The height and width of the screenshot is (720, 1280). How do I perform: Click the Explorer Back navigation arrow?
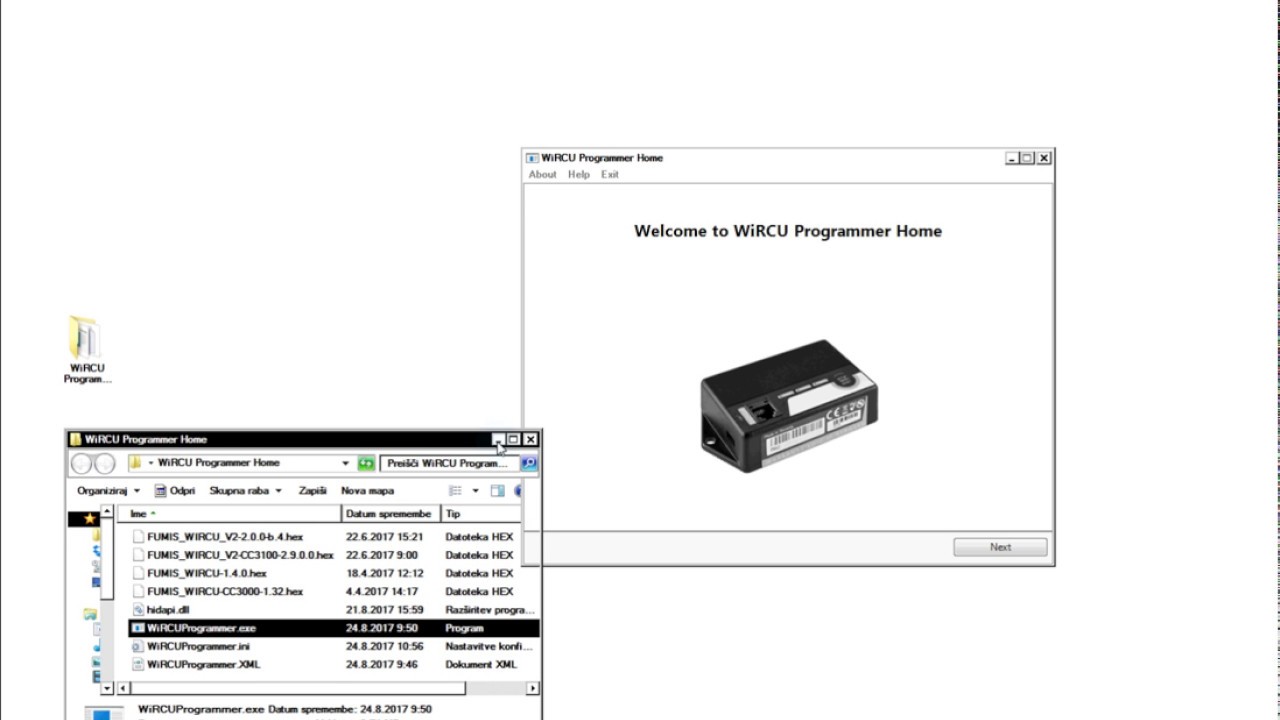pyautogui.click(x=82, y=464)
